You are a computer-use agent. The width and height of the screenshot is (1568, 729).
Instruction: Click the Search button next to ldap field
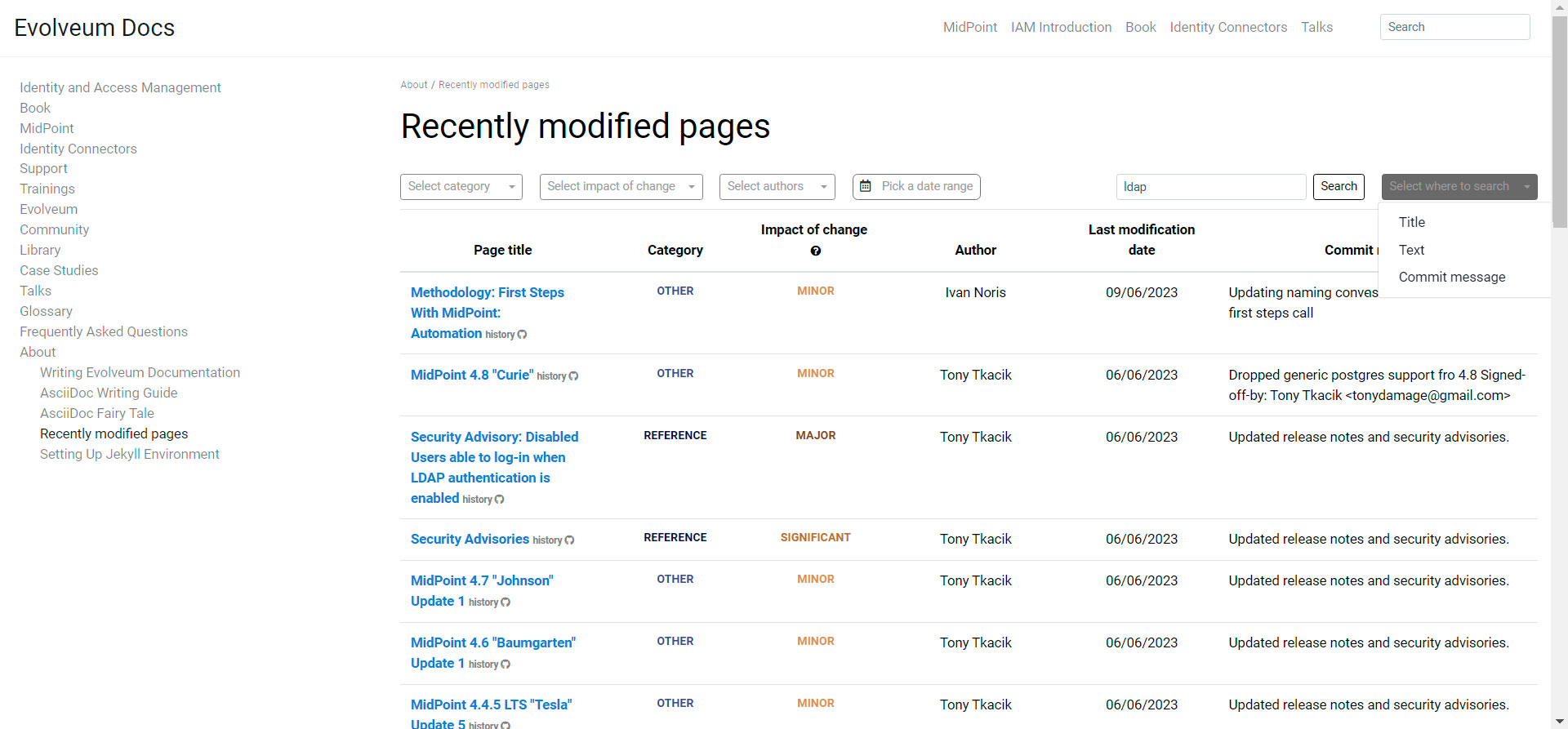pyautogui.click(x=1339, y=187)
